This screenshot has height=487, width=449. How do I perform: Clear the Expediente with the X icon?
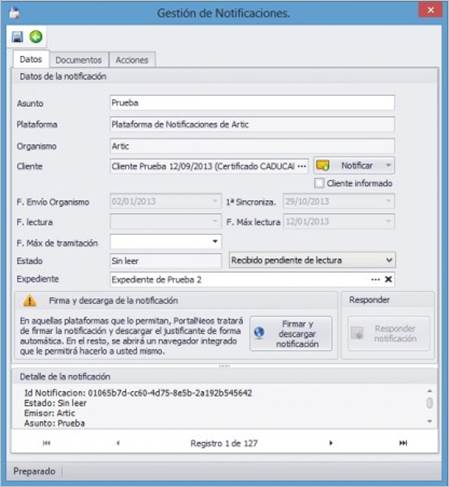(388, 279)
